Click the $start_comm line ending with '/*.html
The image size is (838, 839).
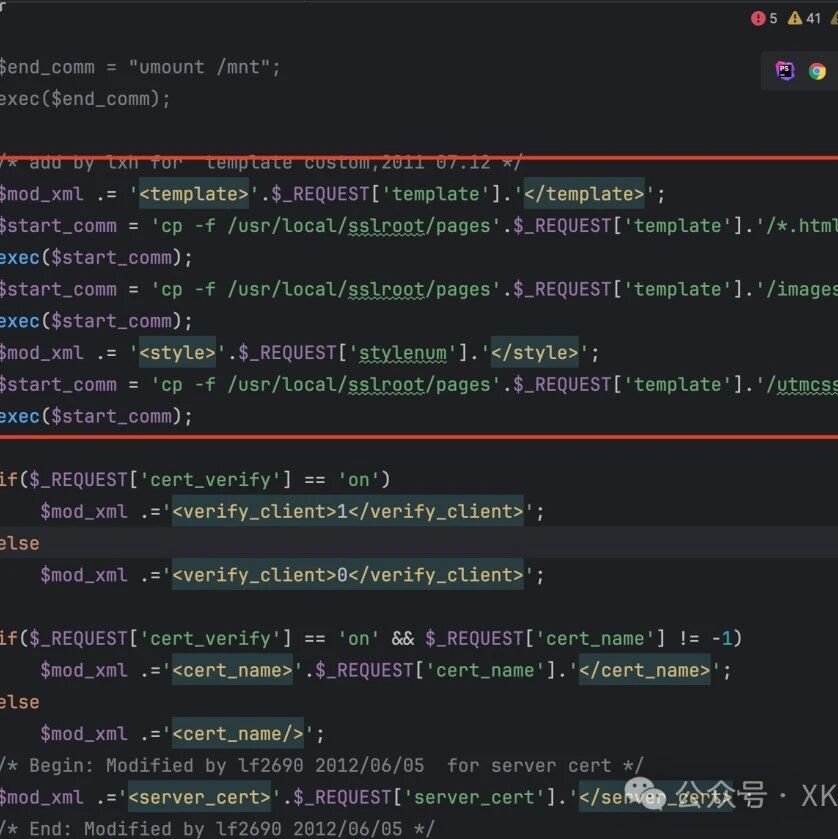pos(419,226)
